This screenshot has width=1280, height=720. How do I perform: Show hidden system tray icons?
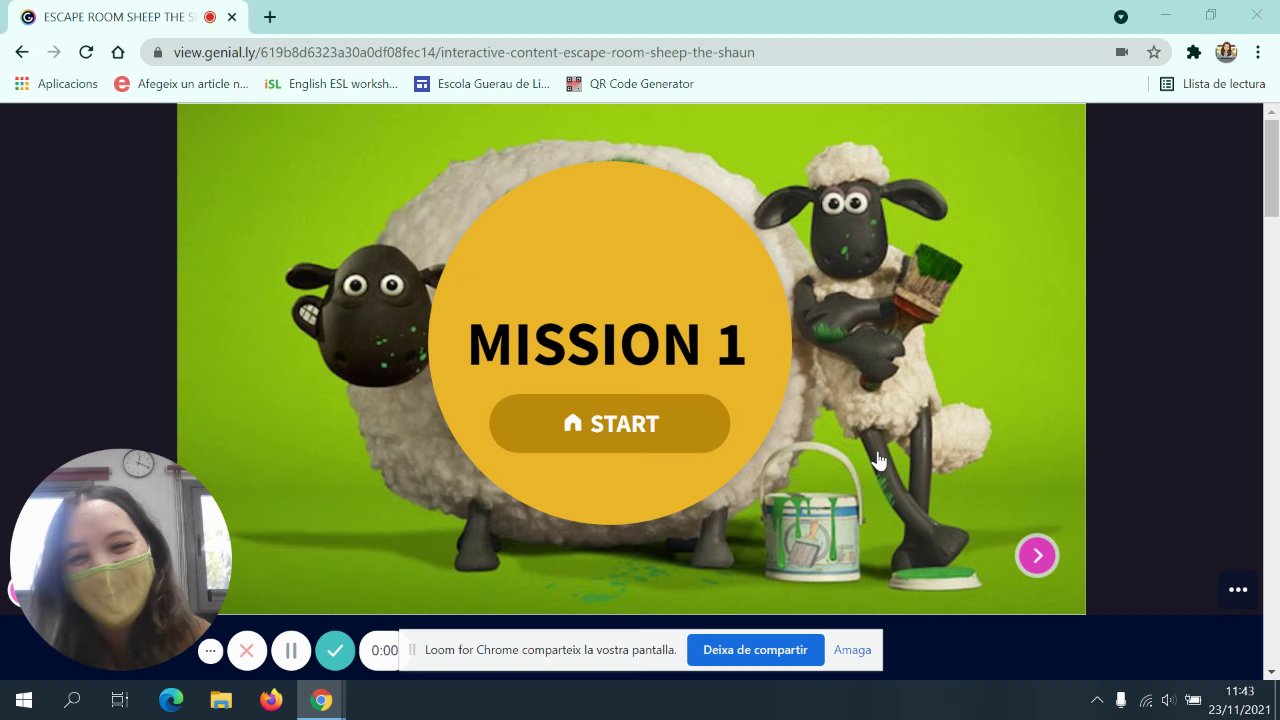tap(1097, 700)
